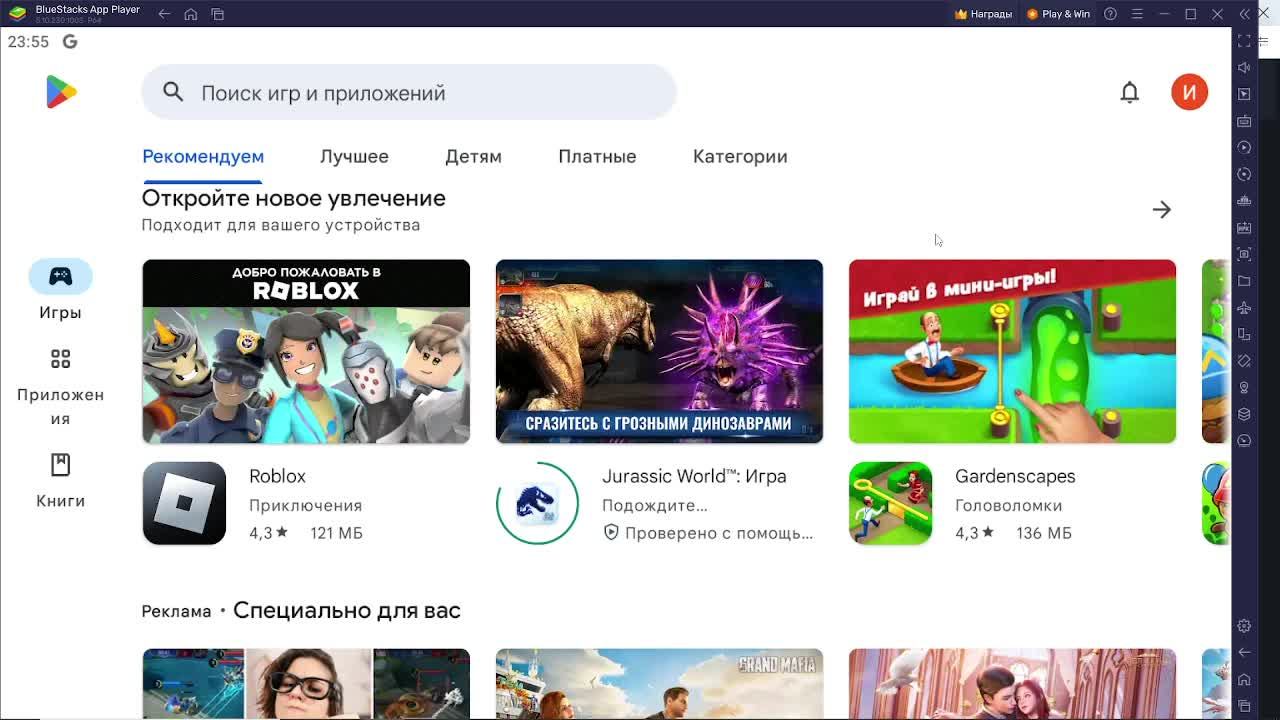Expand the 'Откройте новое увлечение' section arrow
This screenshot has height=720, width=1280.
(1161, 210)
